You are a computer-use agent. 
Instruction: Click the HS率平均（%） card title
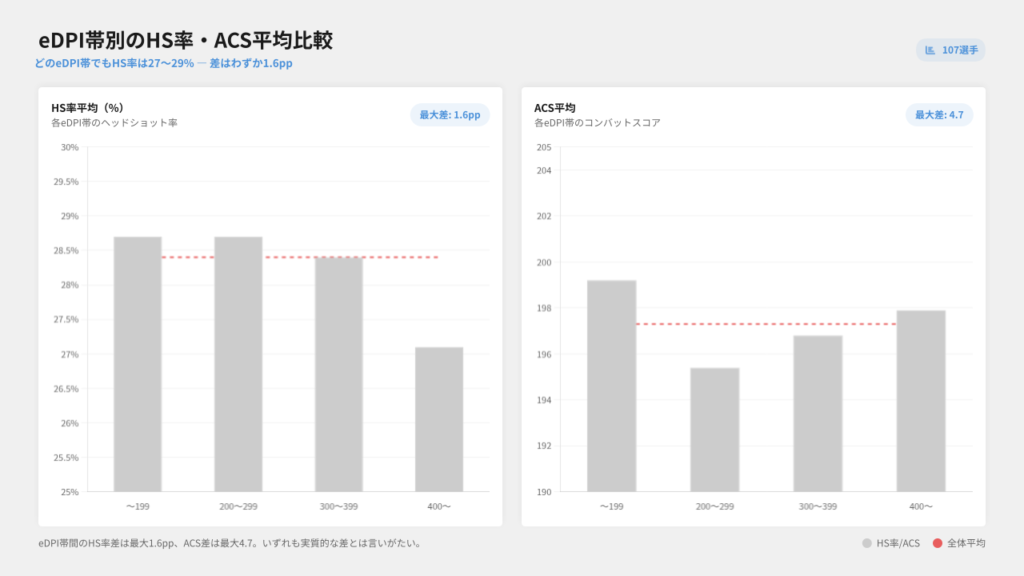point(87,107)
